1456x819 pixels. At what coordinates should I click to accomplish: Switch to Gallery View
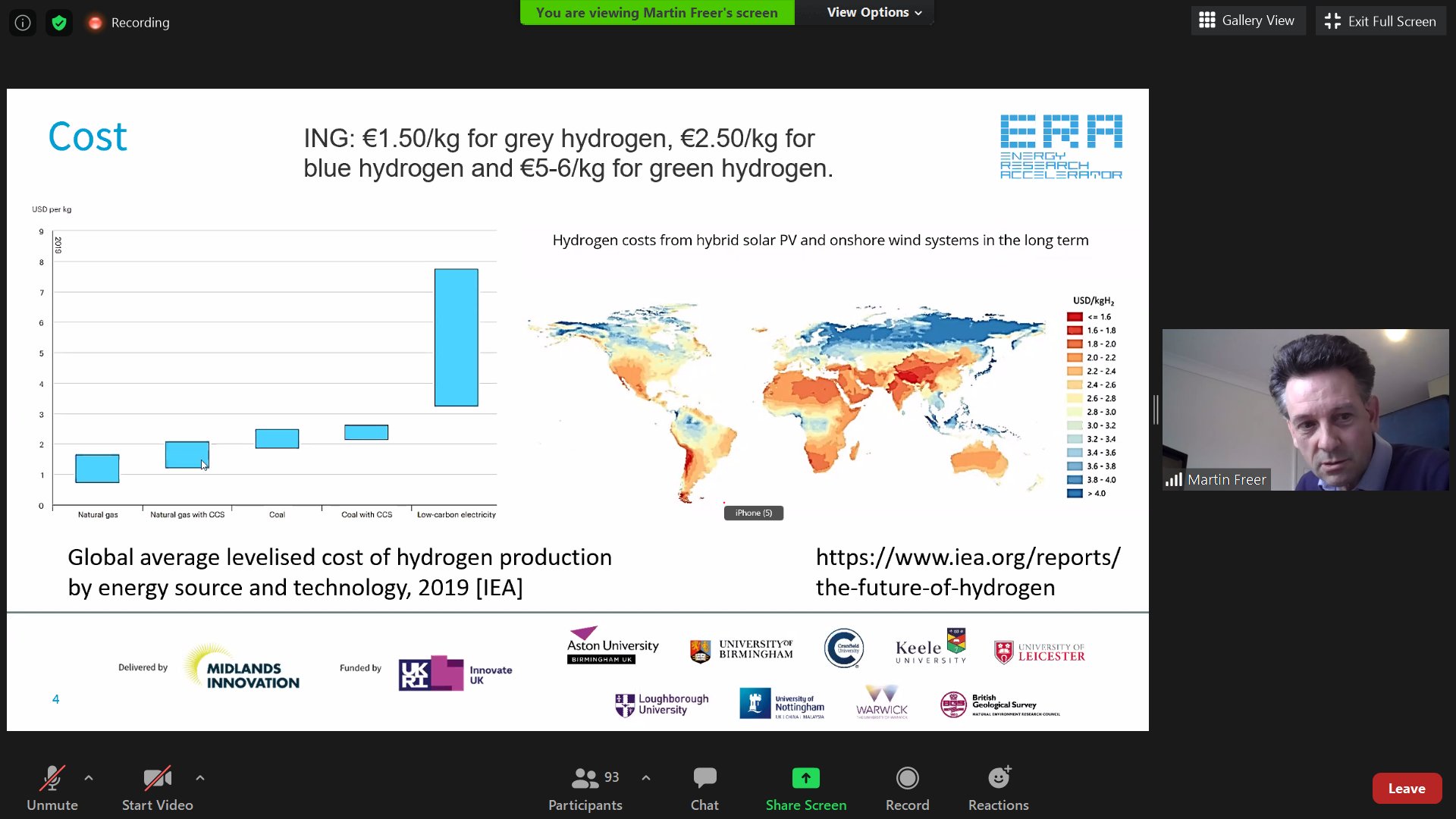(x=1247, y=20)
